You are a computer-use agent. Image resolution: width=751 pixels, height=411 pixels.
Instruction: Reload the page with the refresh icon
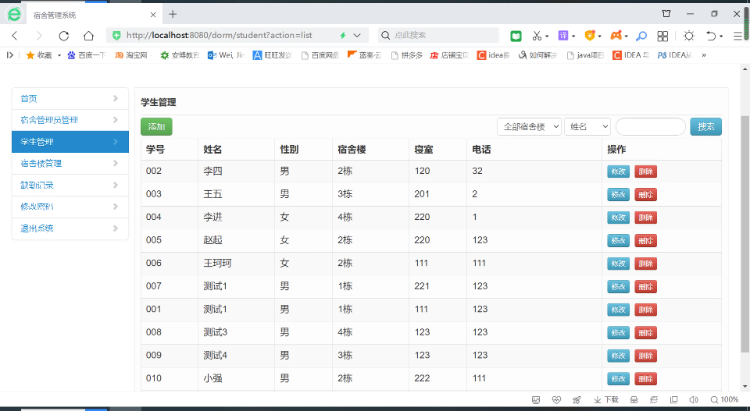[64, 35]
